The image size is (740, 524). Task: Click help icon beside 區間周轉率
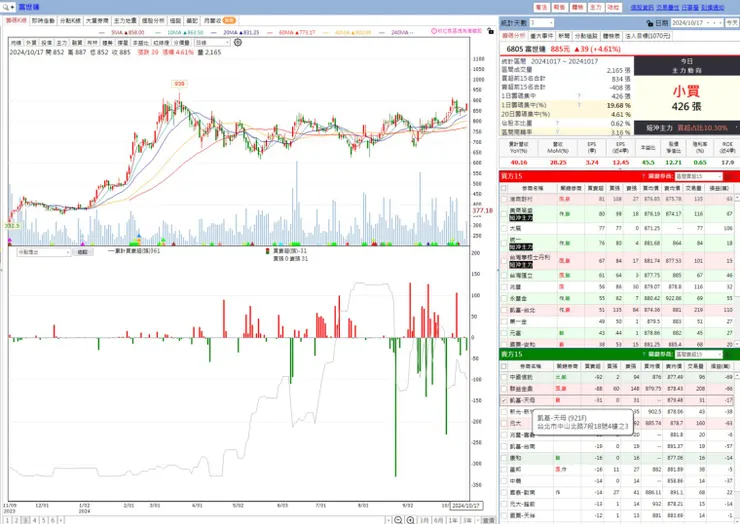(557, 132)
